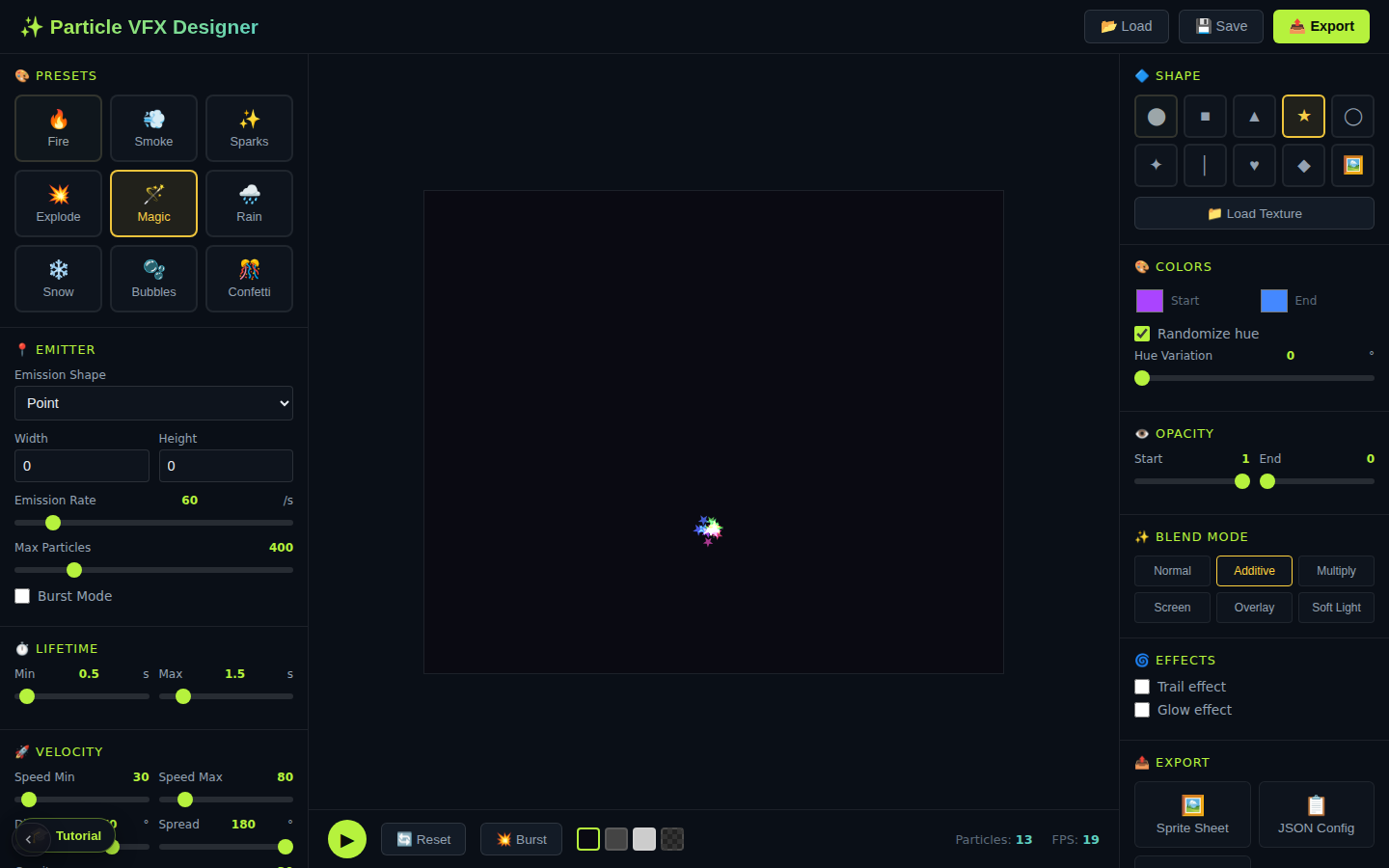Screen dimensions: 1389x868
Task: Choose the diamond particle shape
Action: [x=1303, y=165]
